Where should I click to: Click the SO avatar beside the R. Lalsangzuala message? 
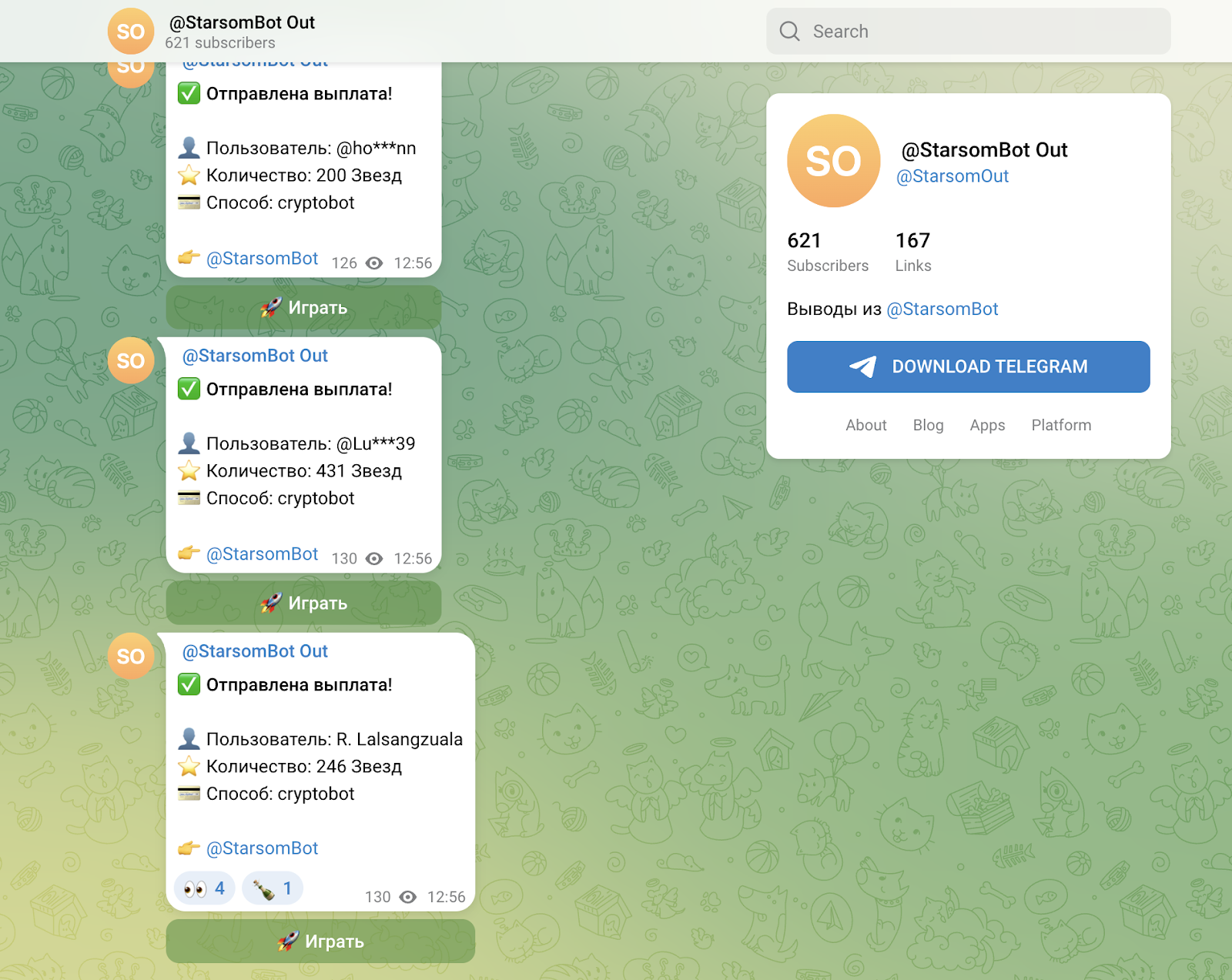click(131, 656)
